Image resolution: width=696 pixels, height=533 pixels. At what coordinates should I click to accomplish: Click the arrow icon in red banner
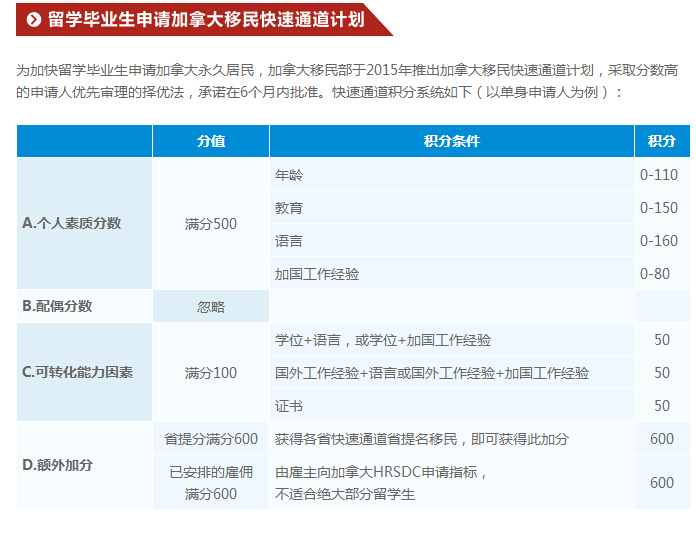(34, 20)
